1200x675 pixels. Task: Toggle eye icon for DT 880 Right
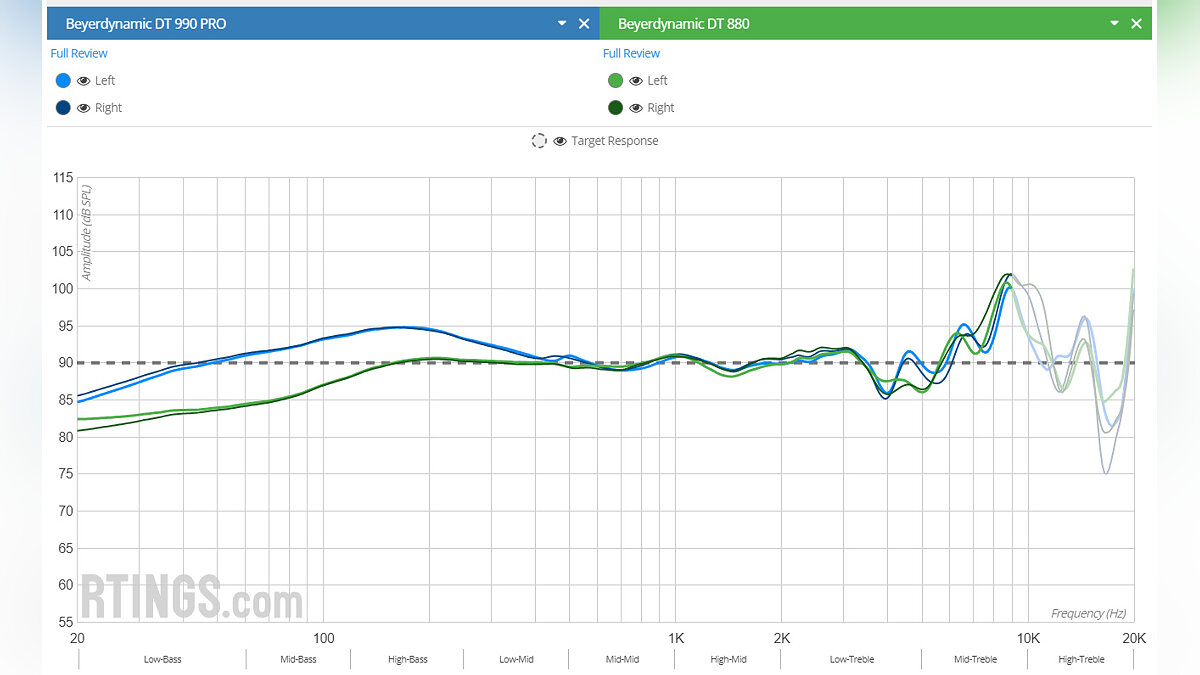pyautogui.click(x=636, y=108)
